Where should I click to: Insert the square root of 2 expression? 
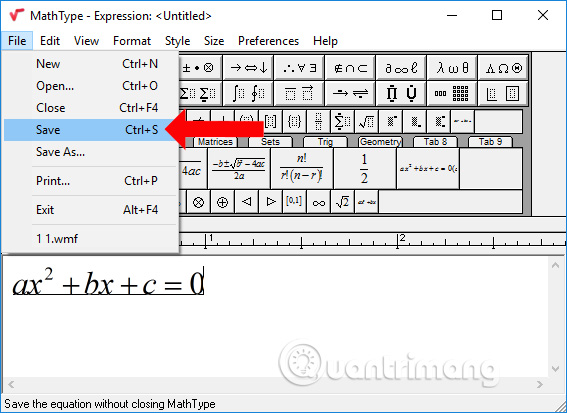point(342,202)
